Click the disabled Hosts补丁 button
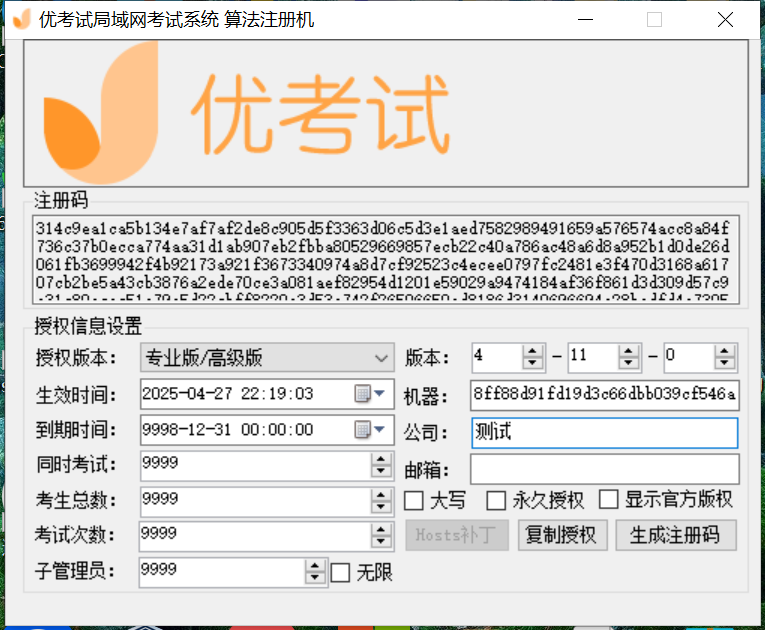This screenshot has height=630, width=765. click(x=457, y=535)
